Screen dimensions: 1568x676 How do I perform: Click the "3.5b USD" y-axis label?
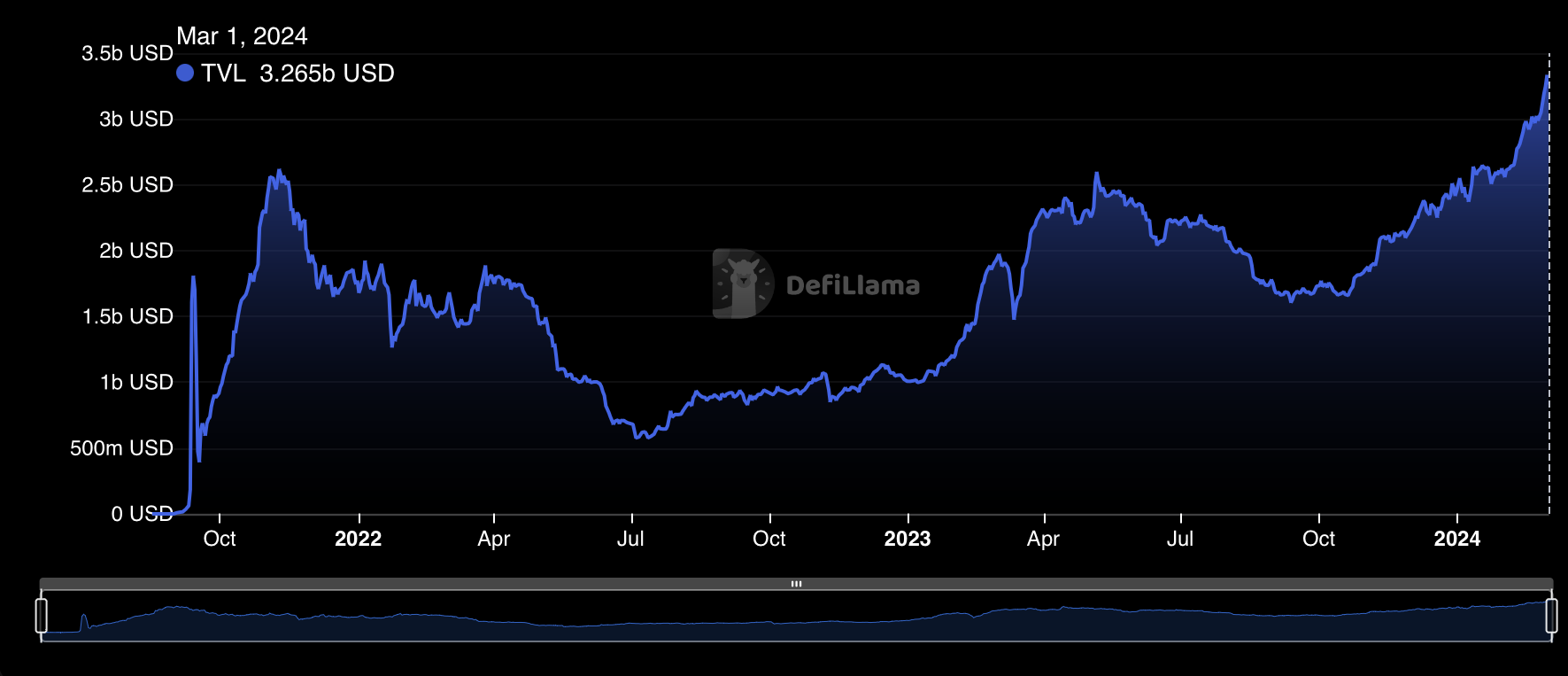127,53
